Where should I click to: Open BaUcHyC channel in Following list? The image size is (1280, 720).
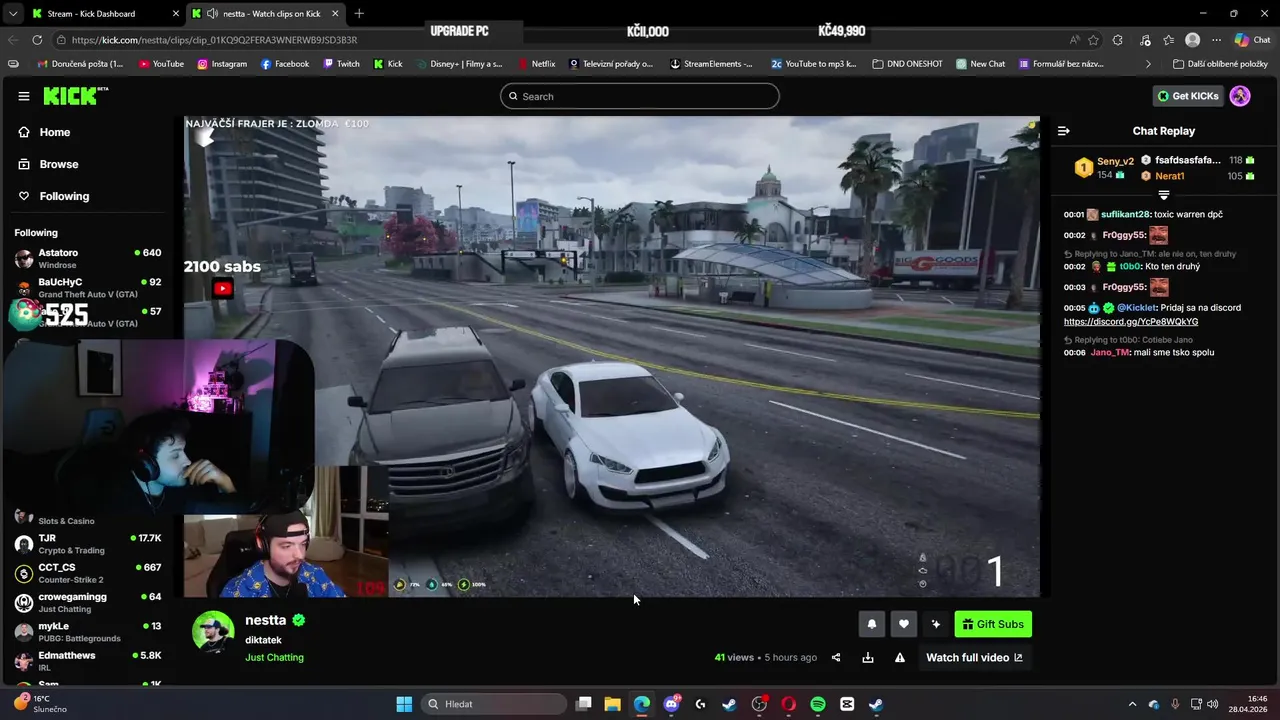(88, 288)
